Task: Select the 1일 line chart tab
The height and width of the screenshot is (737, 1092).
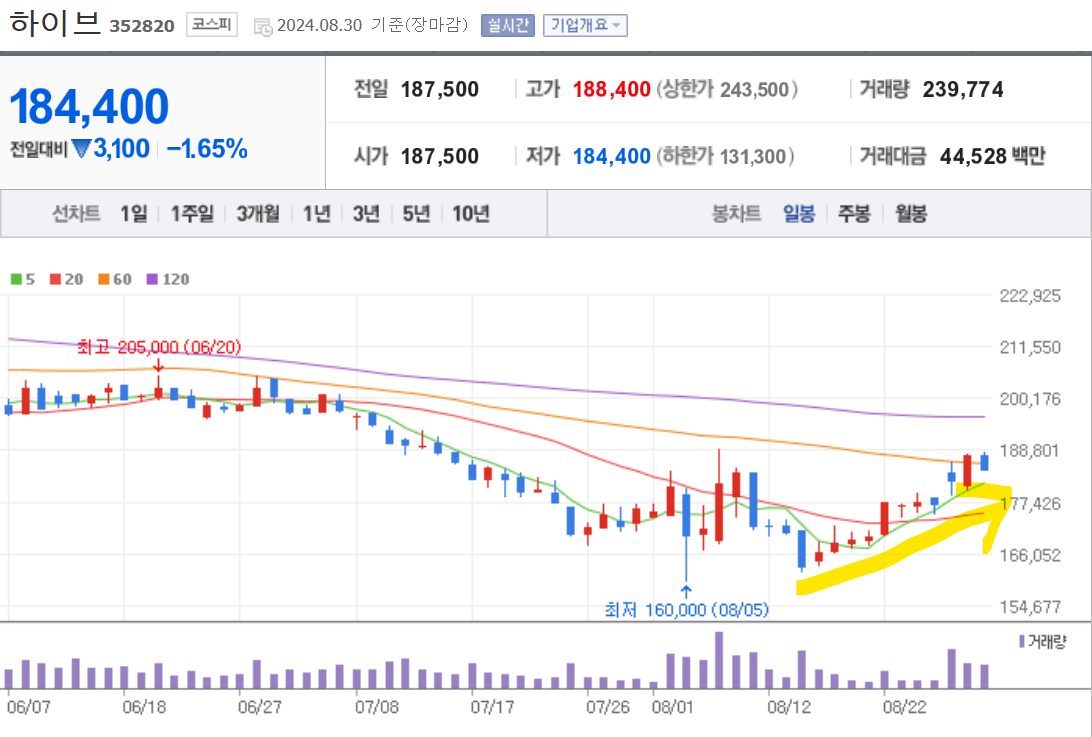Action: 134,213
